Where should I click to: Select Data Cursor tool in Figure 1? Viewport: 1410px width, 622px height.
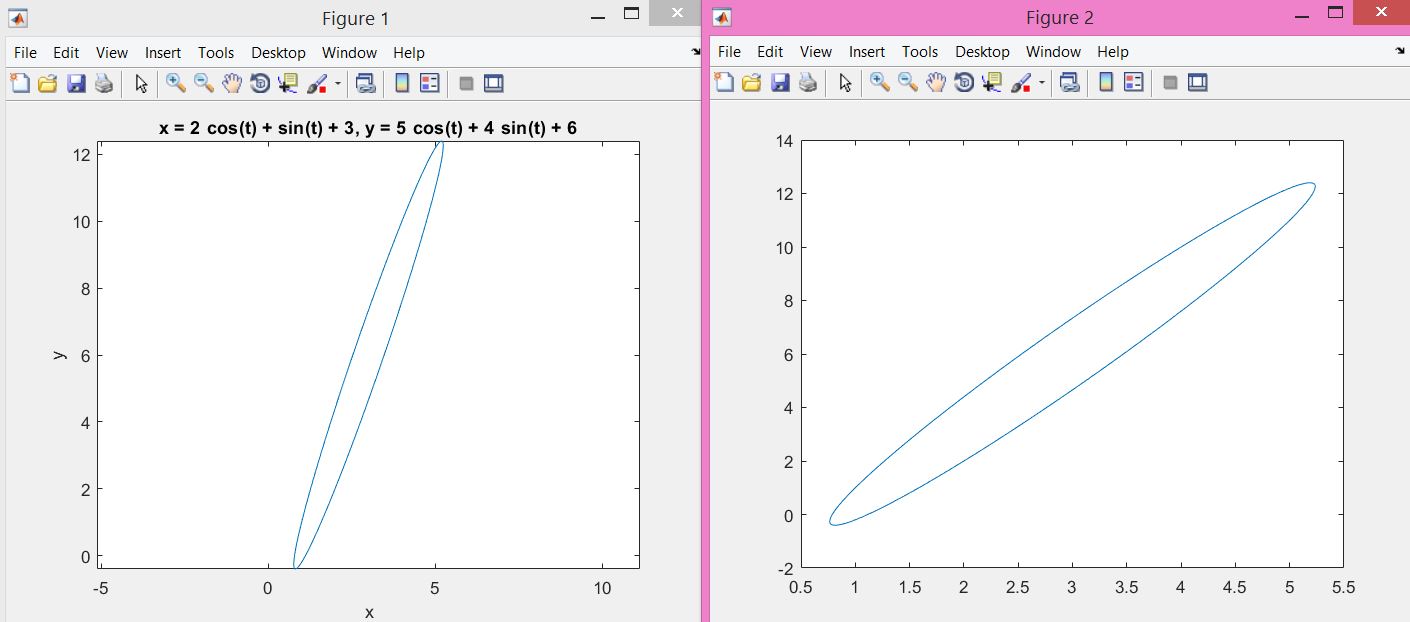(289, 84)
